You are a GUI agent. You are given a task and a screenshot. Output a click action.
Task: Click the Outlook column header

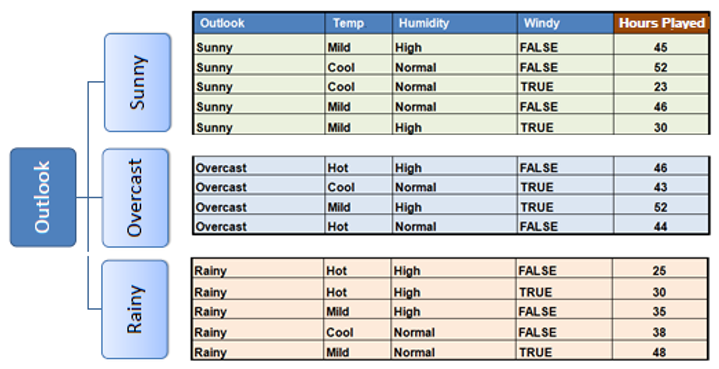pos(259,23)
